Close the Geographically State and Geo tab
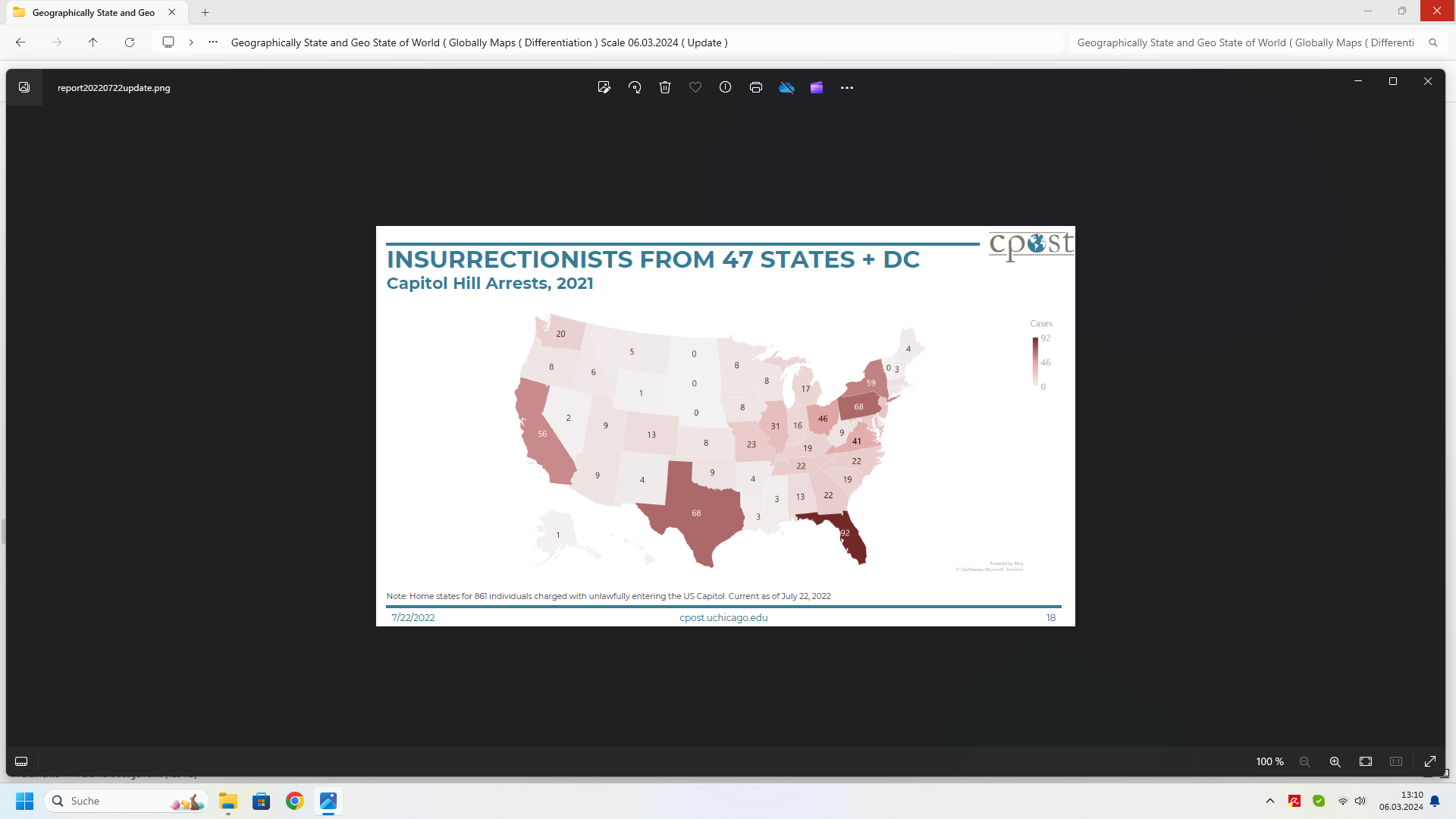1456x819 pixels. 172,12
